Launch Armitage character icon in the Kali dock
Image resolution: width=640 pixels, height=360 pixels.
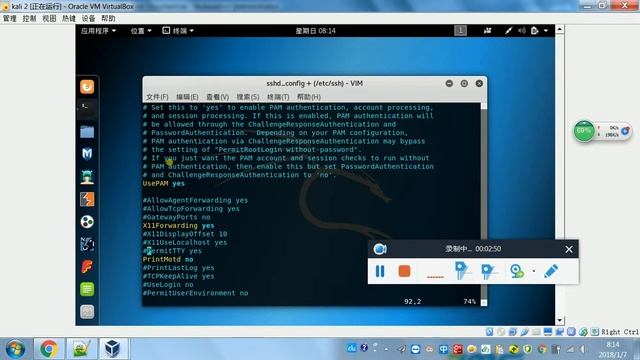[87, 177]
